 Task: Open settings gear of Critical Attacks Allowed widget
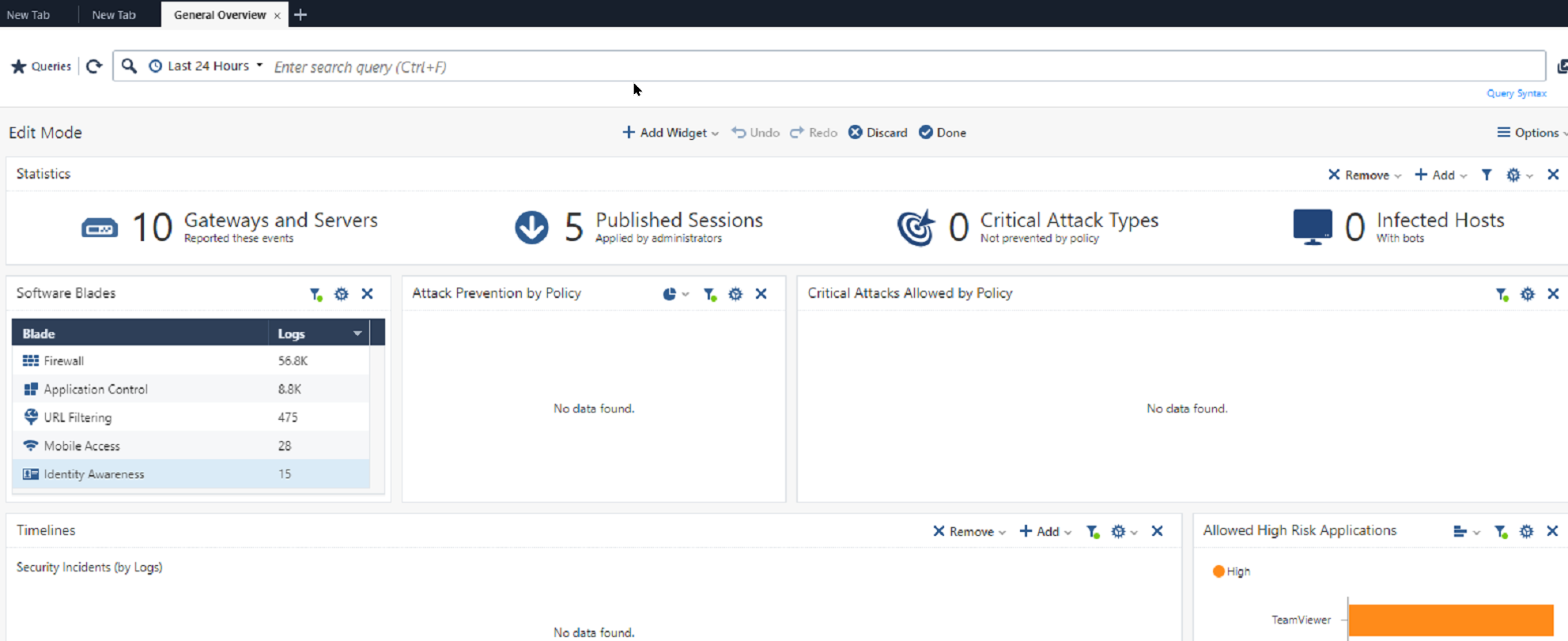point(1527,294)
